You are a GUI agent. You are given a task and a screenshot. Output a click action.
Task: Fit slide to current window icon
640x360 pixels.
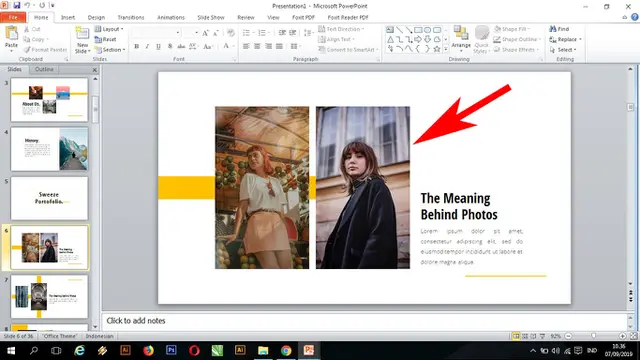click(633, 336)
